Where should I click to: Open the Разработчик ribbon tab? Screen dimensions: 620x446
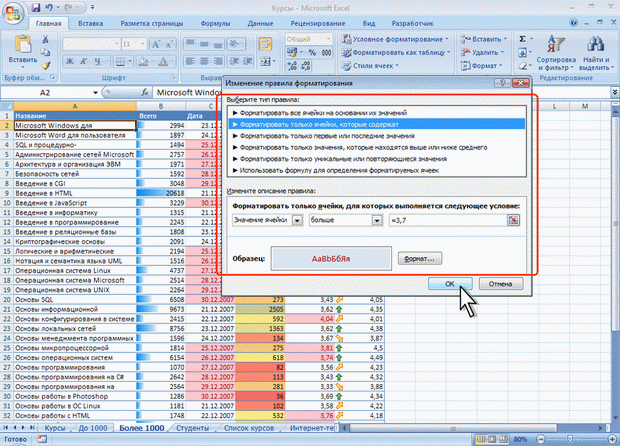coord(412,23)
